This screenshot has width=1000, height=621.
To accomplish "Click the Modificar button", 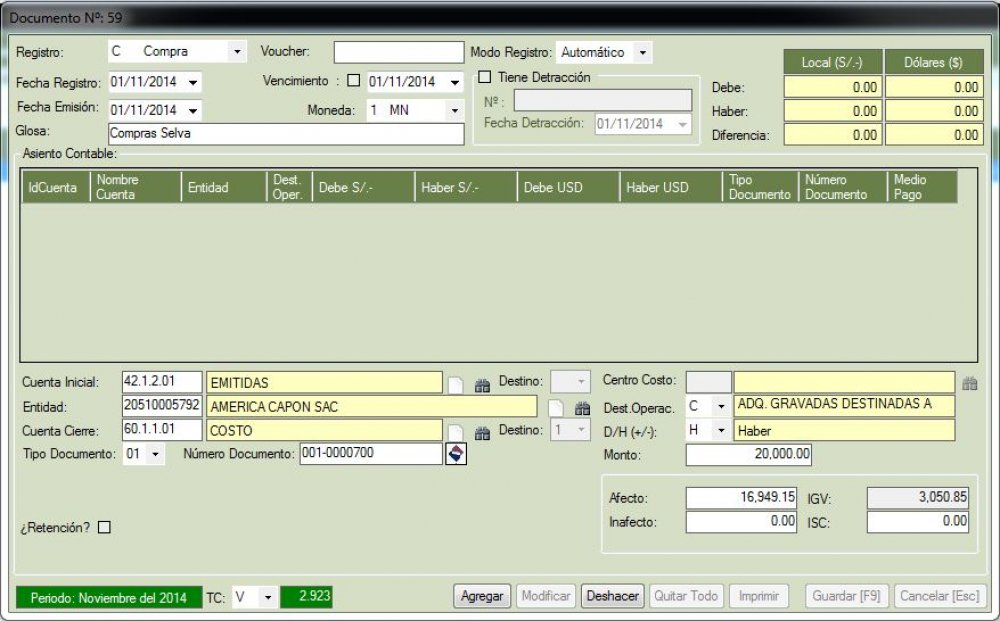I will coord(546,596).
